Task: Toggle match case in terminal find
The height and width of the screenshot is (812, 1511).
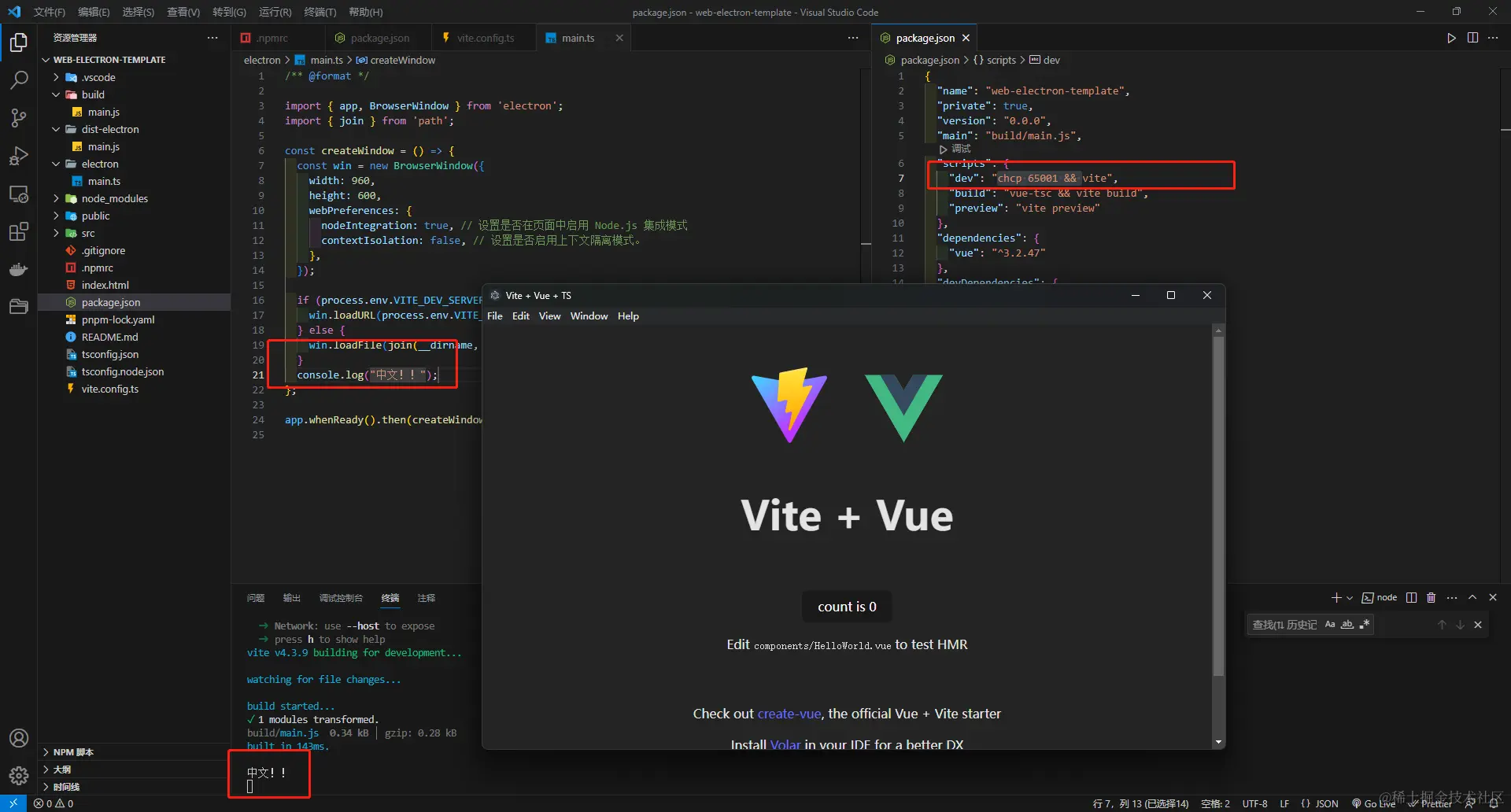Action: click(x=1330, y=625)
